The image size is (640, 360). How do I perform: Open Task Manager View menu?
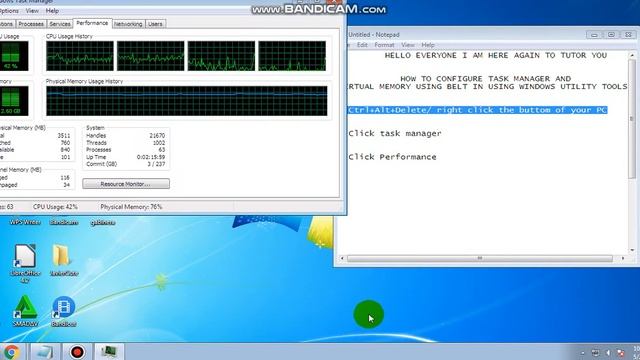point(32,11)
